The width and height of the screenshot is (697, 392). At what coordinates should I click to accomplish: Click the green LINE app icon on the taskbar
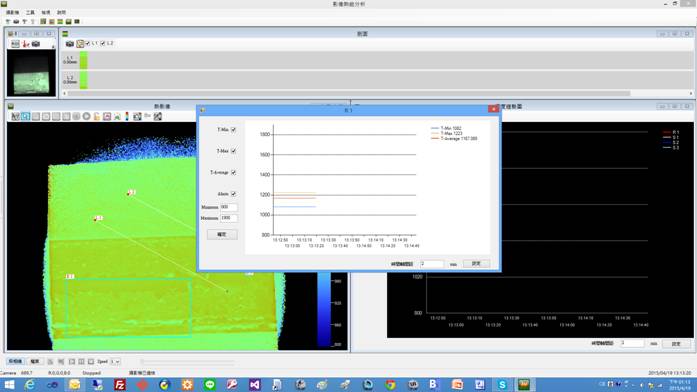click(x=210, y=385)
